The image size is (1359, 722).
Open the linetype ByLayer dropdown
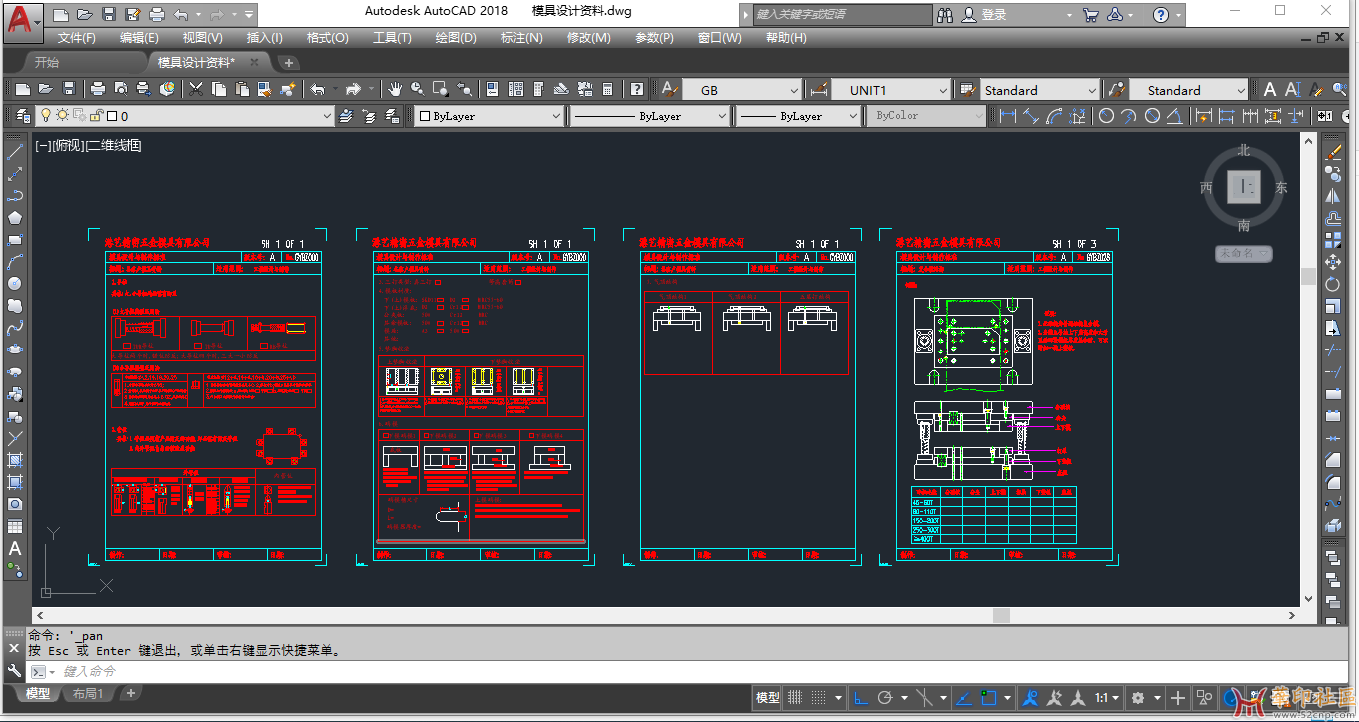click(x=722, y=116)
